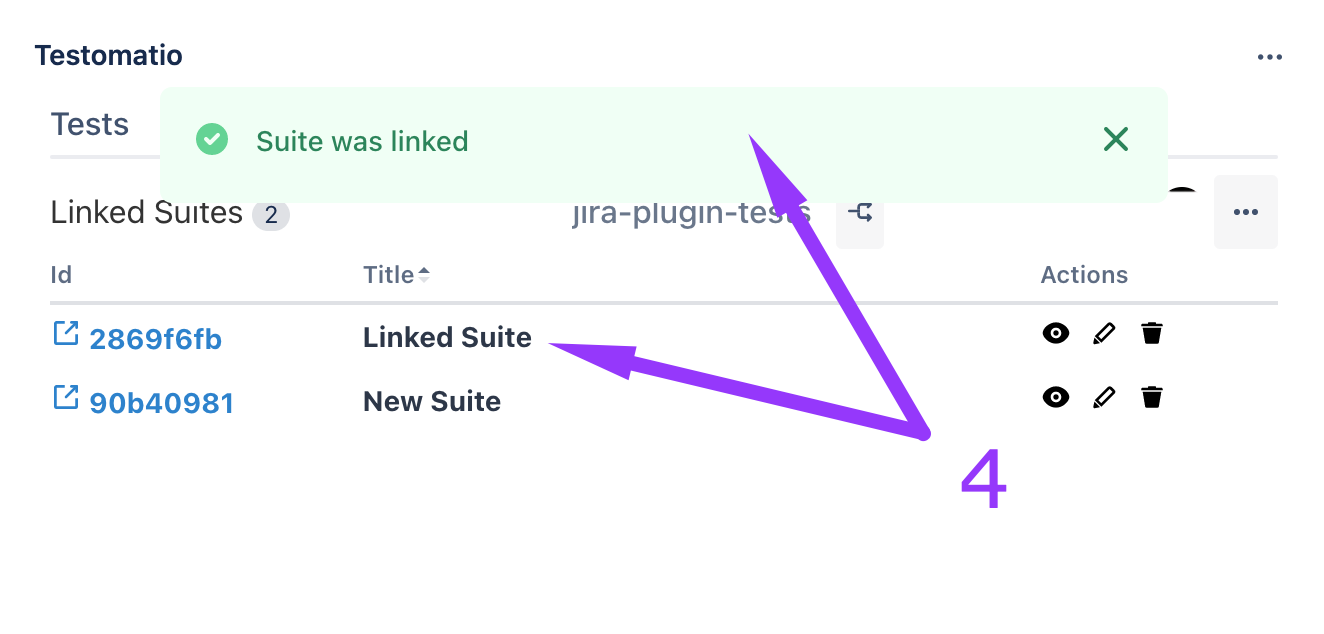Dismiss the Suite was linked notification
The height and width of the screenshot is (634, 1324).
pos(1116,140)
